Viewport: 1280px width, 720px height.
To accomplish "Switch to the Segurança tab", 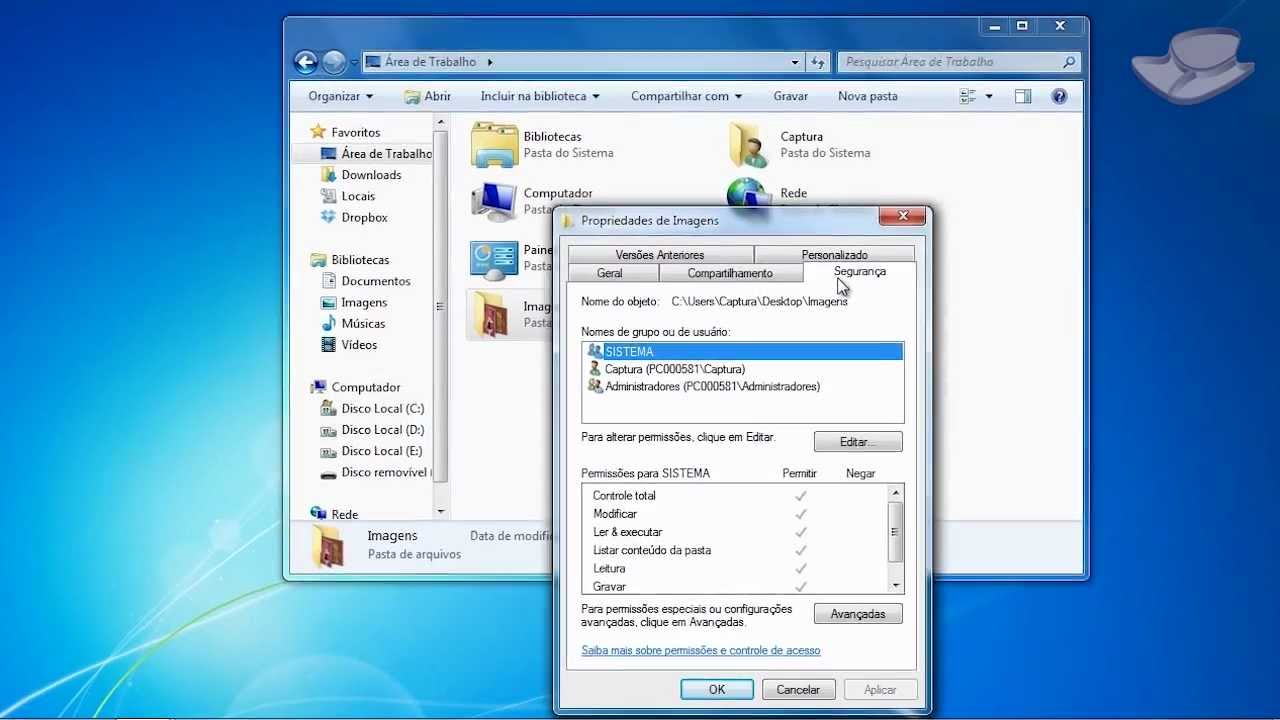I will click(859, 271).
